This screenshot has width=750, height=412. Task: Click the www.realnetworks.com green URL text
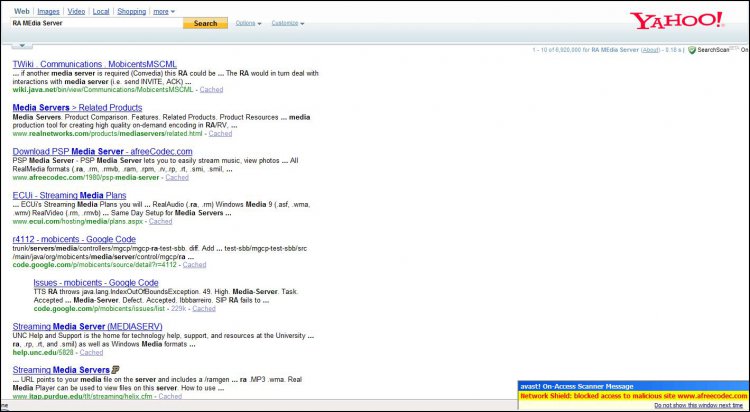pos(108,134)
